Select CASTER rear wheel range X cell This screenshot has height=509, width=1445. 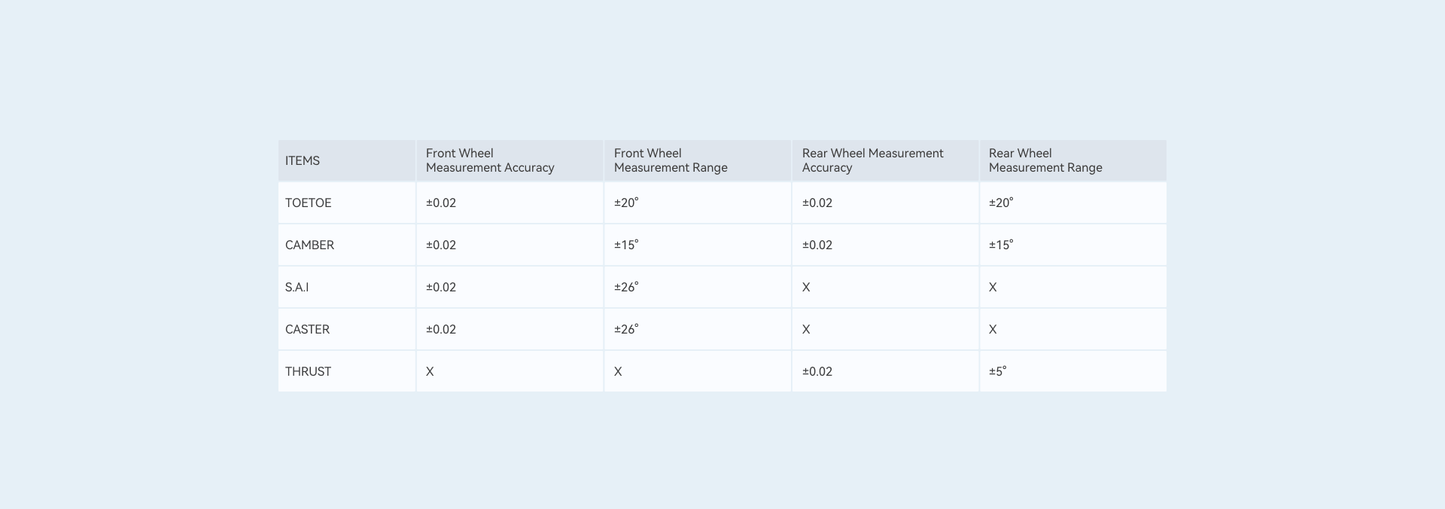point(993,329)
